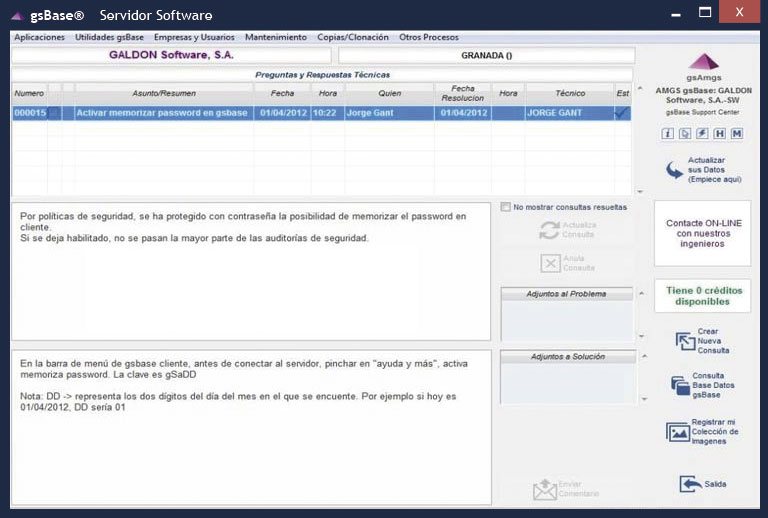Click the Quien column header
The height and width of the screenshot is (518, 768).
point(389,93)
